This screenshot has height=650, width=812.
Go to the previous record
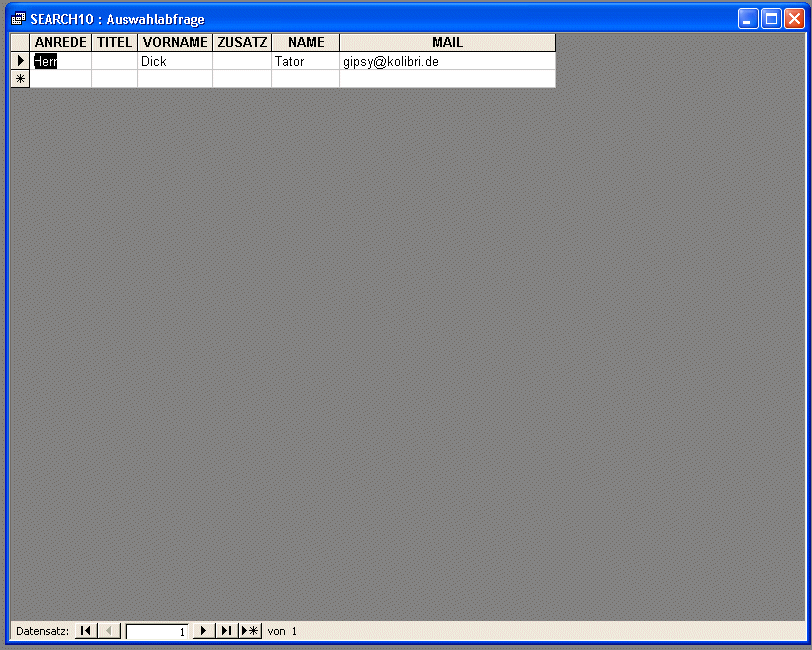click(x=109, y=630)
